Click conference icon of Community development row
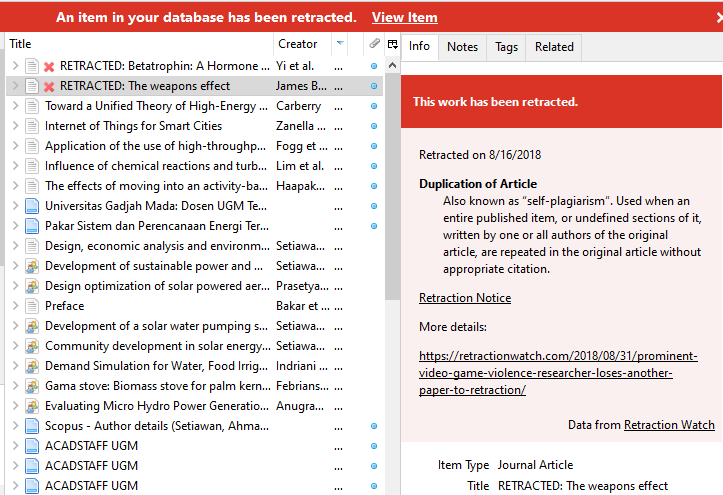This screenshot has height=495, width=723. (x=32, y=346)
